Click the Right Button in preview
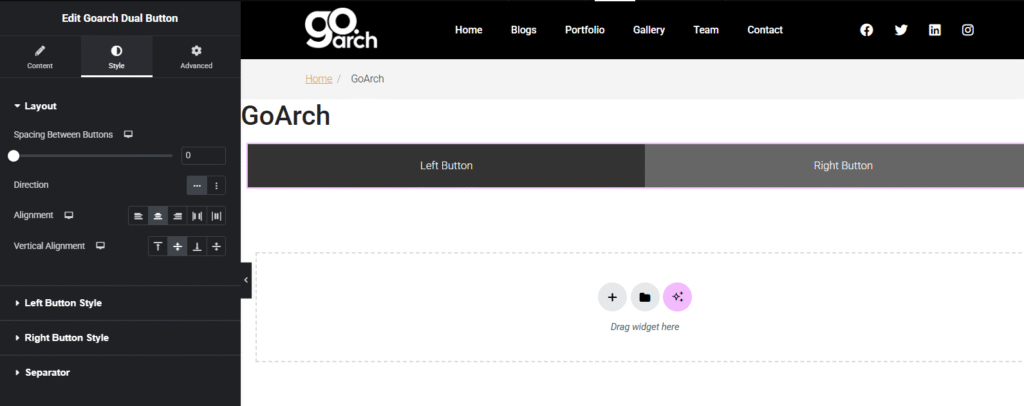 tap(835, 166)
